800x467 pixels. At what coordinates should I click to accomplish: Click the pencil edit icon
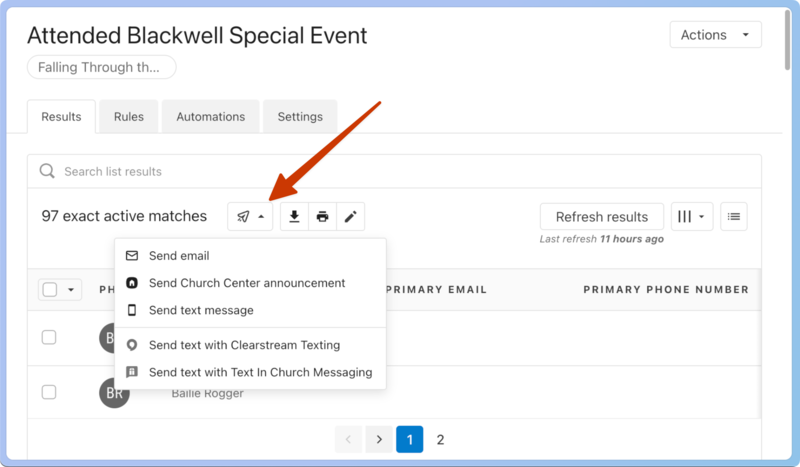click(350, 216)
